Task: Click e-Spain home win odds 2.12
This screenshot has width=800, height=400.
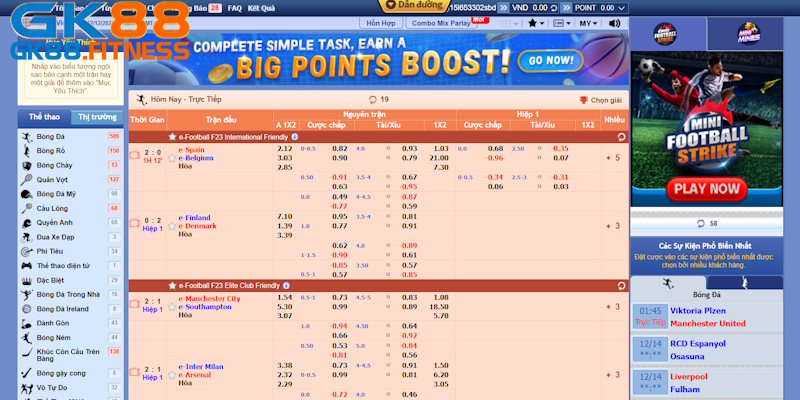Action: (x=284, y=148)
